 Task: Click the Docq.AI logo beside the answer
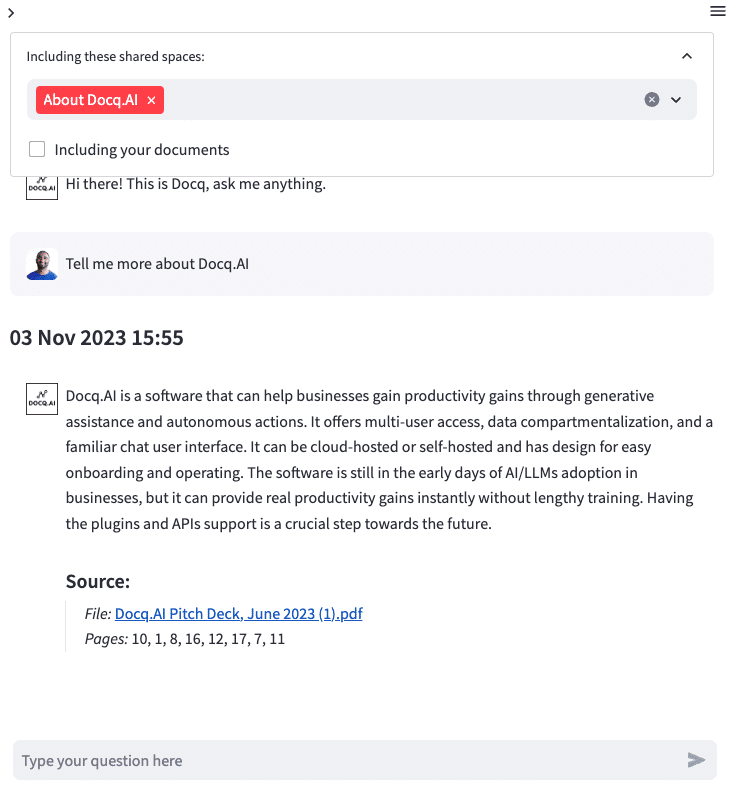click(x=42, y=399)
